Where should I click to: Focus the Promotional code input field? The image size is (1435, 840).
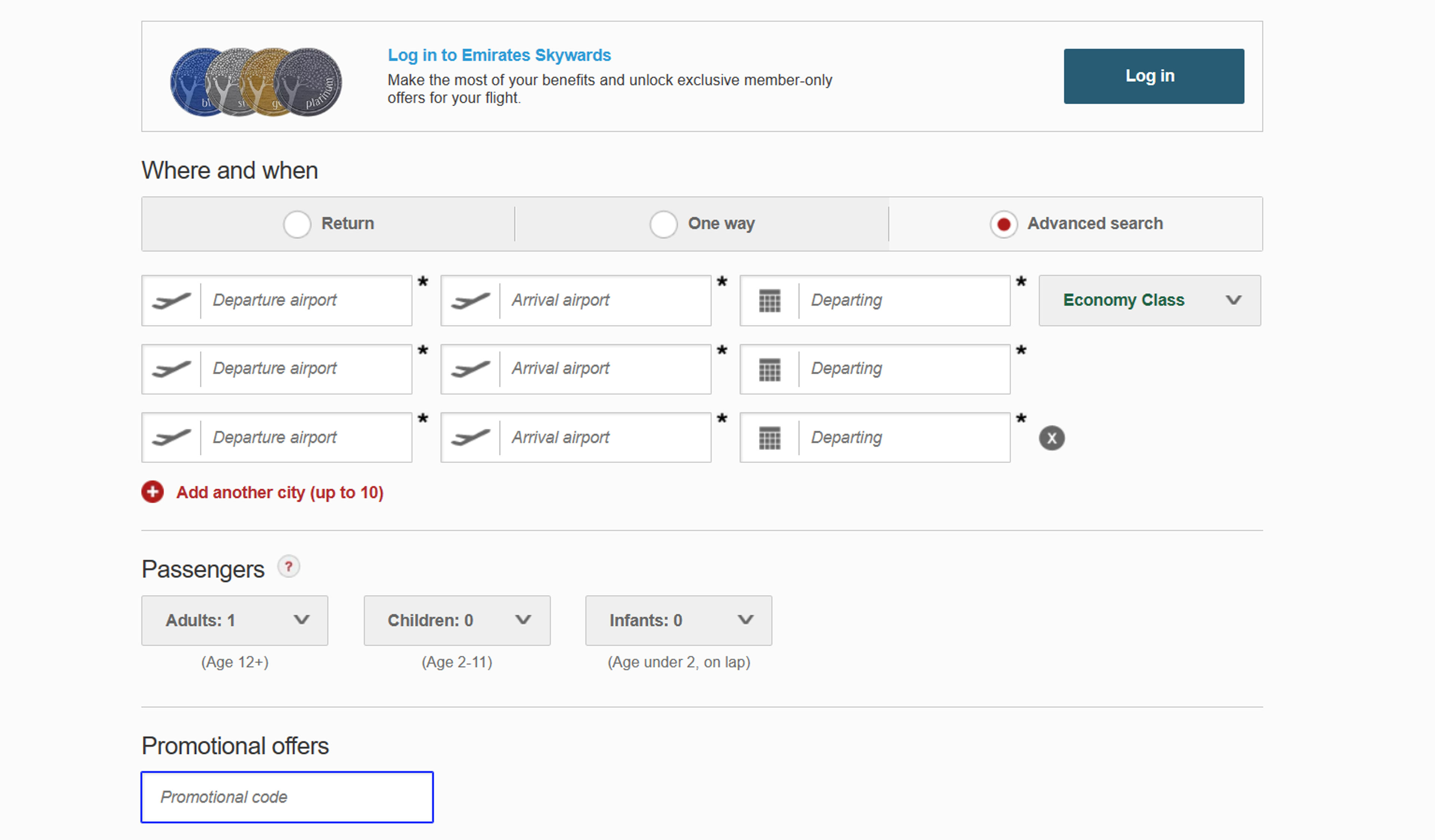click(x=287, y=797)
